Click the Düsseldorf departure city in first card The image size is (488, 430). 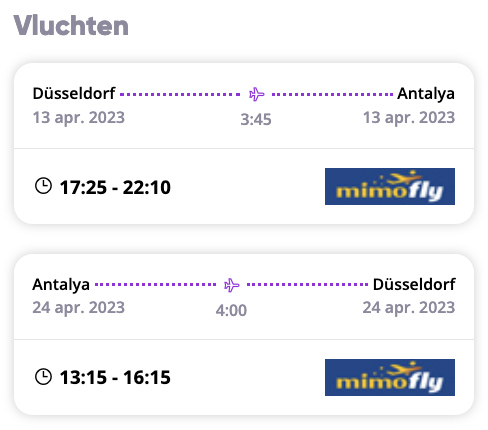coord(74,93)
